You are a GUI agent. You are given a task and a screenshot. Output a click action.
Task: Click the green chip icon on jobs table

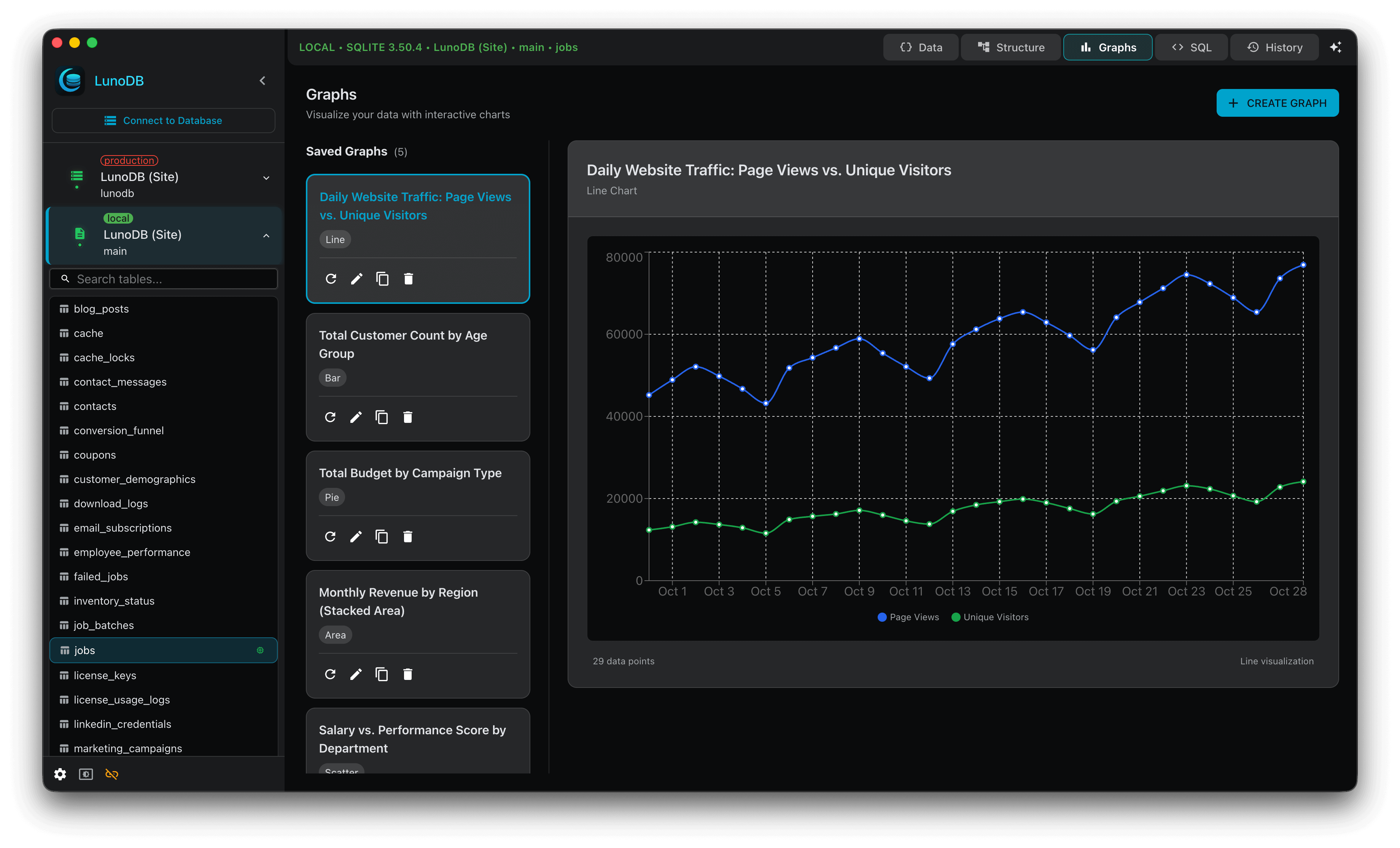pyautogui.click(x=260, y=650)
